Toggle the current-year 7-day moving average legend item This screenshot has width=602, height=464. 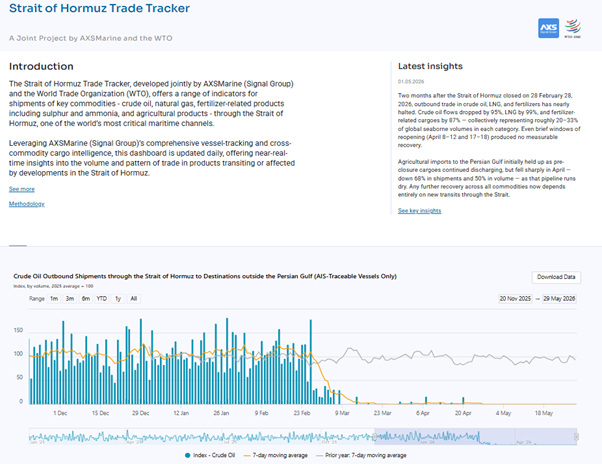[276, 455]
